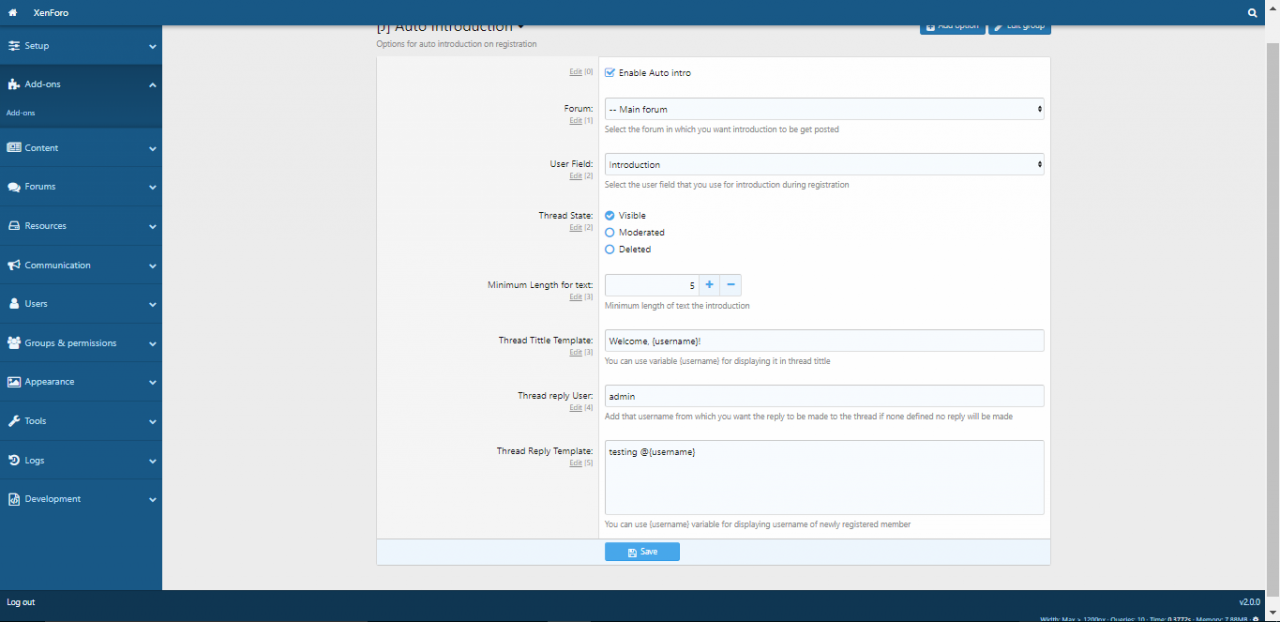Go to the admin home icon
The image size is (1280, 622).
click(12, 12)
